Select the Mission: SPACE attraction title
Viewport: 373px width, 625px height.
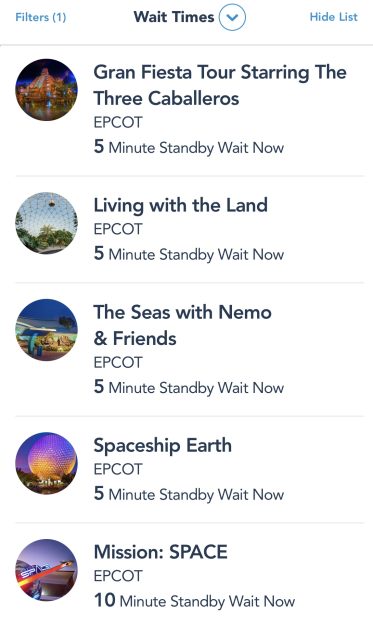coord(161,552)
